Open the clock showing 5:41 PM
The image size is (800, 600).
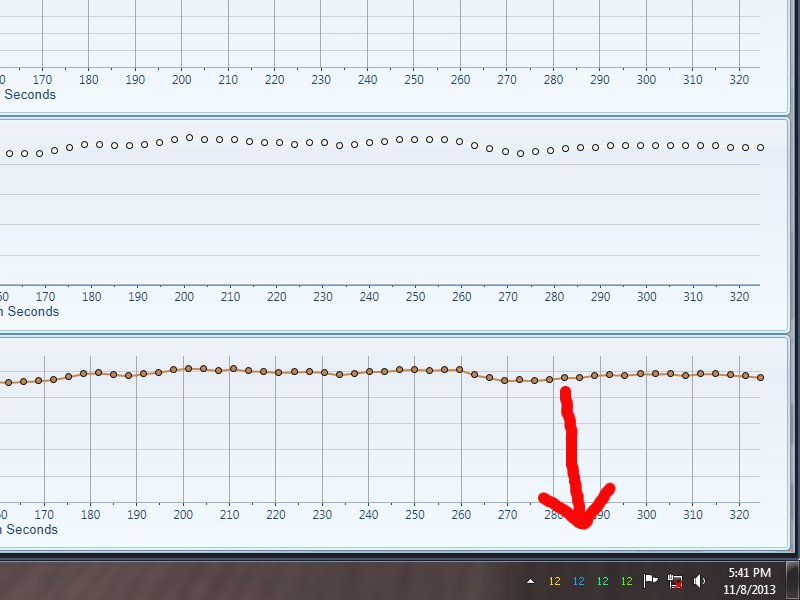(749, 580)
